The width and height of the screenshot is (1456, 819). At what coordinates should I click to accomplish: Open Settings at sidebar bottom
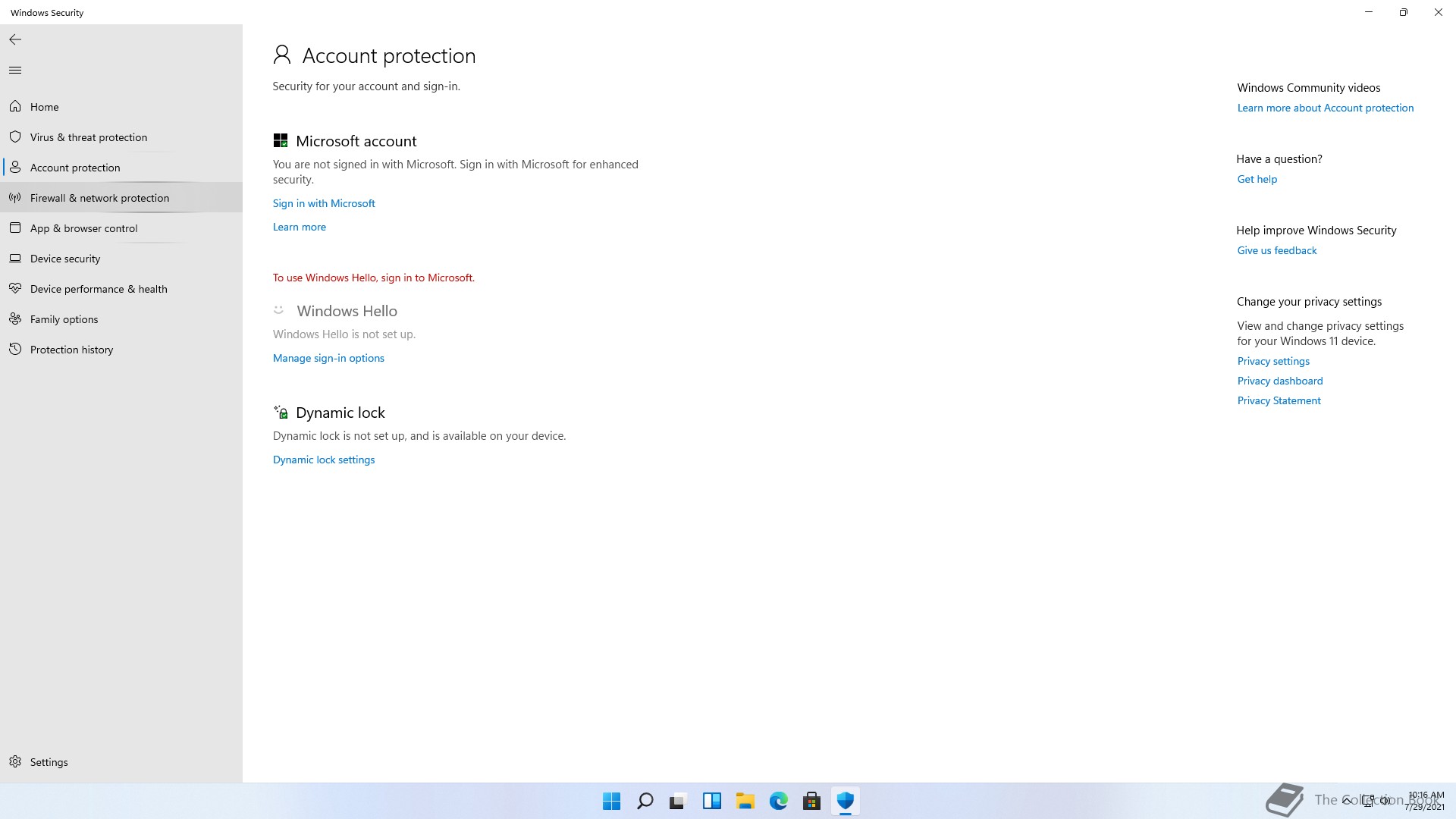(x=121, y=761)
